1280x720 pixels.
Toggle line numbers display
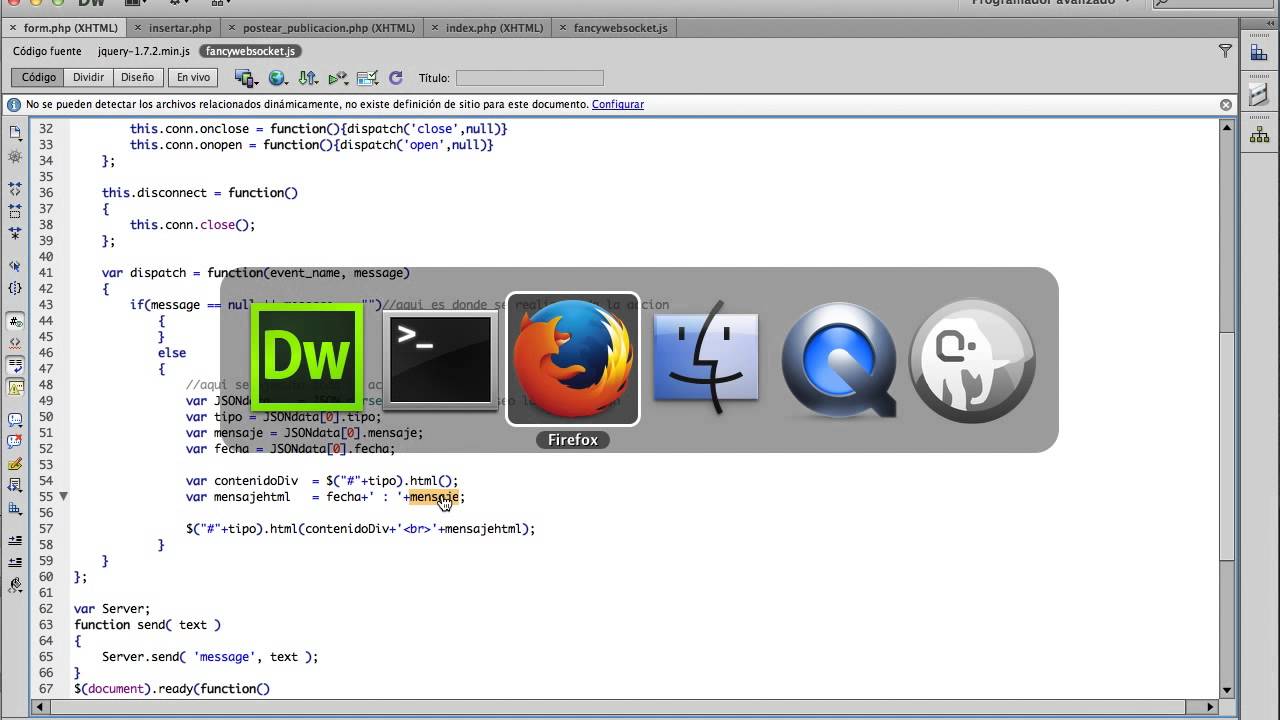15,321
